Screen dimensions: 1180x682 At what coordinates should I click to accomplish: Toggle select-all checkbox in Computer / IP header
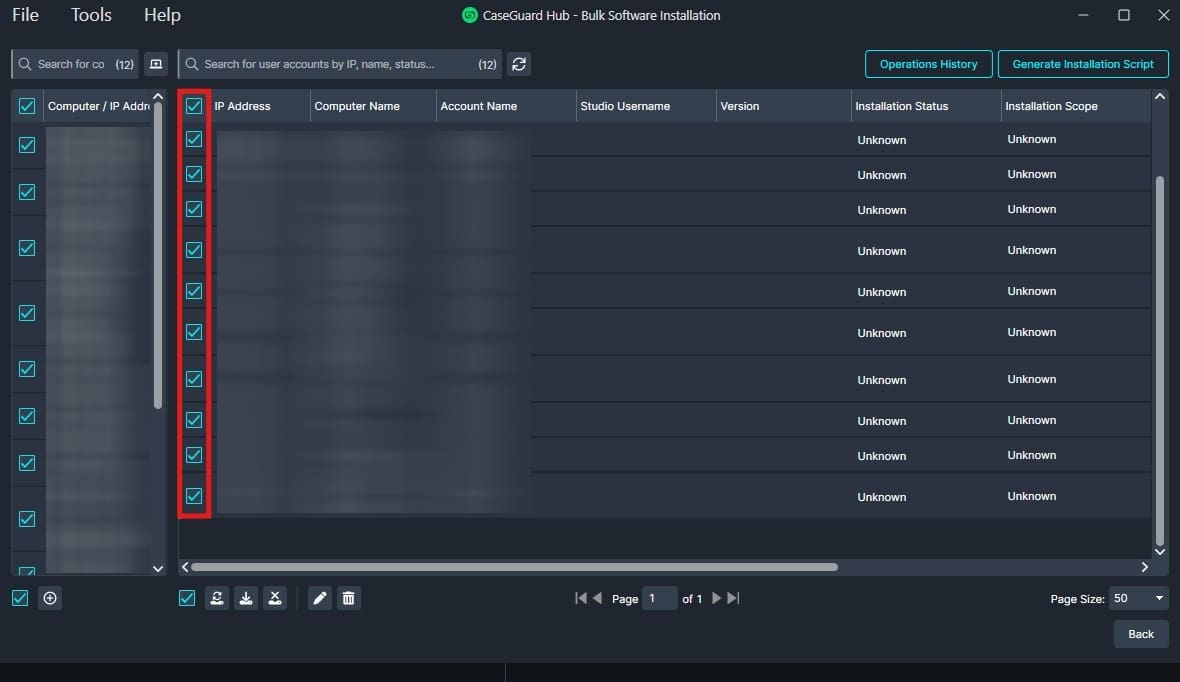(x=27, y=106)
